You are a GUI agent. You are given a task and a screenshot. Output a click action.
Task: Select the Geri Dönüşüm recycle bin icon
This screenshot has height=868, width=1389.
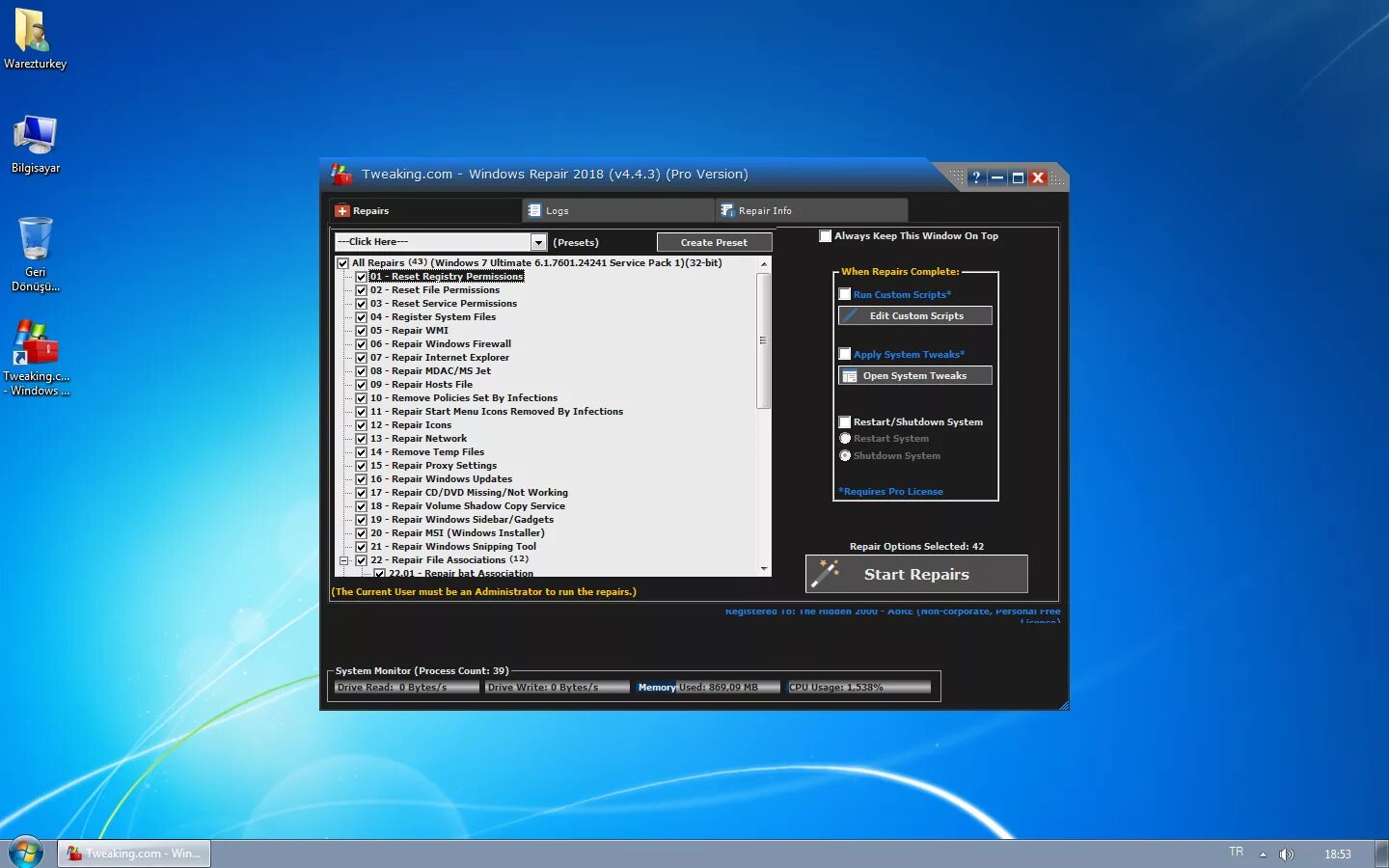35,238
